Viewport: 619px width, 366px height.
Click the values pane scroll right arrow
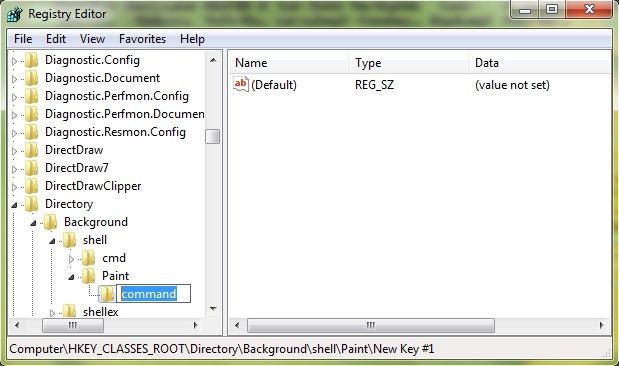pos(601,326)
